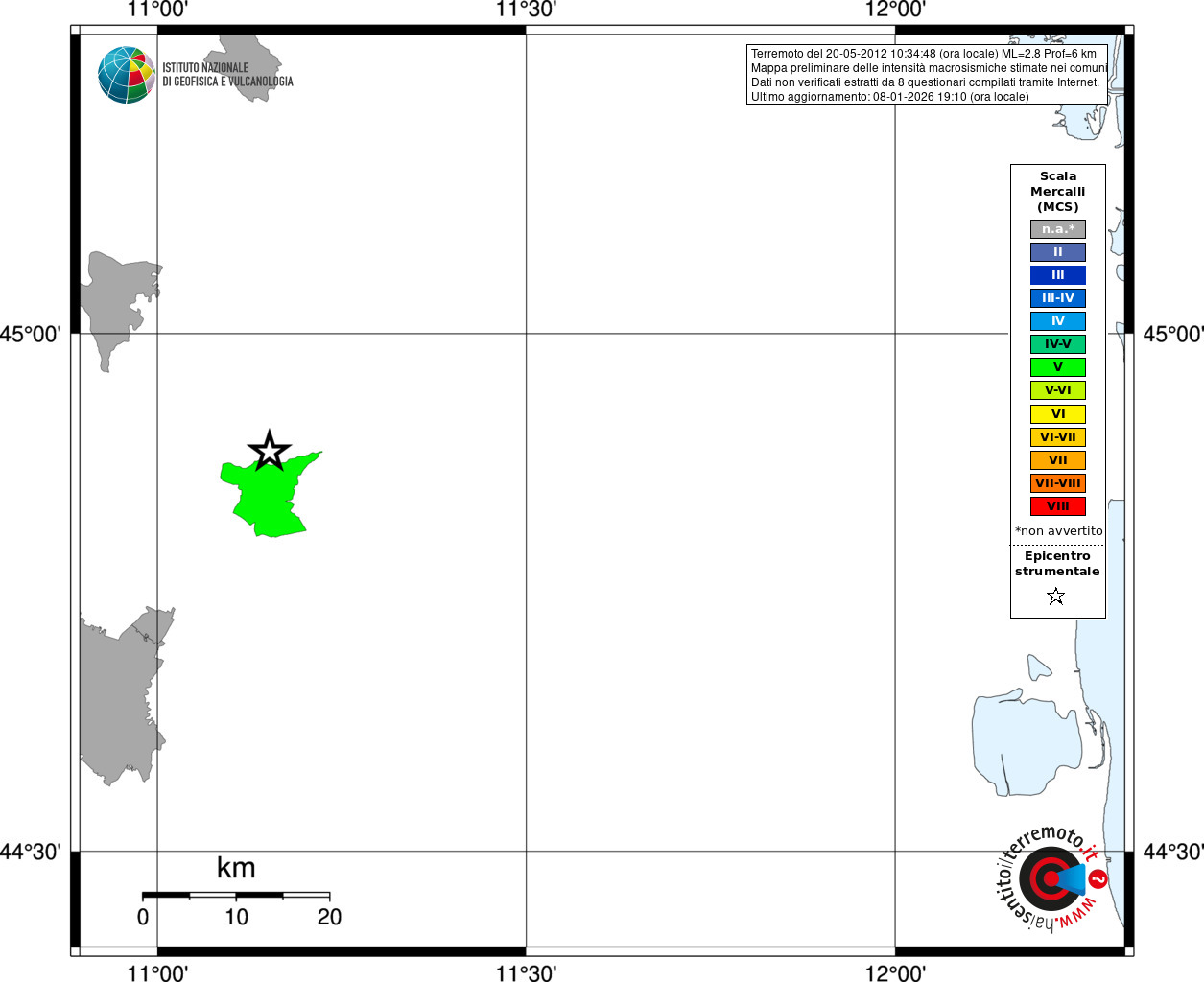Click the 'Epicentro strumentale' legend label
The image size is (1204, 982).
[x=1057, y=564]
